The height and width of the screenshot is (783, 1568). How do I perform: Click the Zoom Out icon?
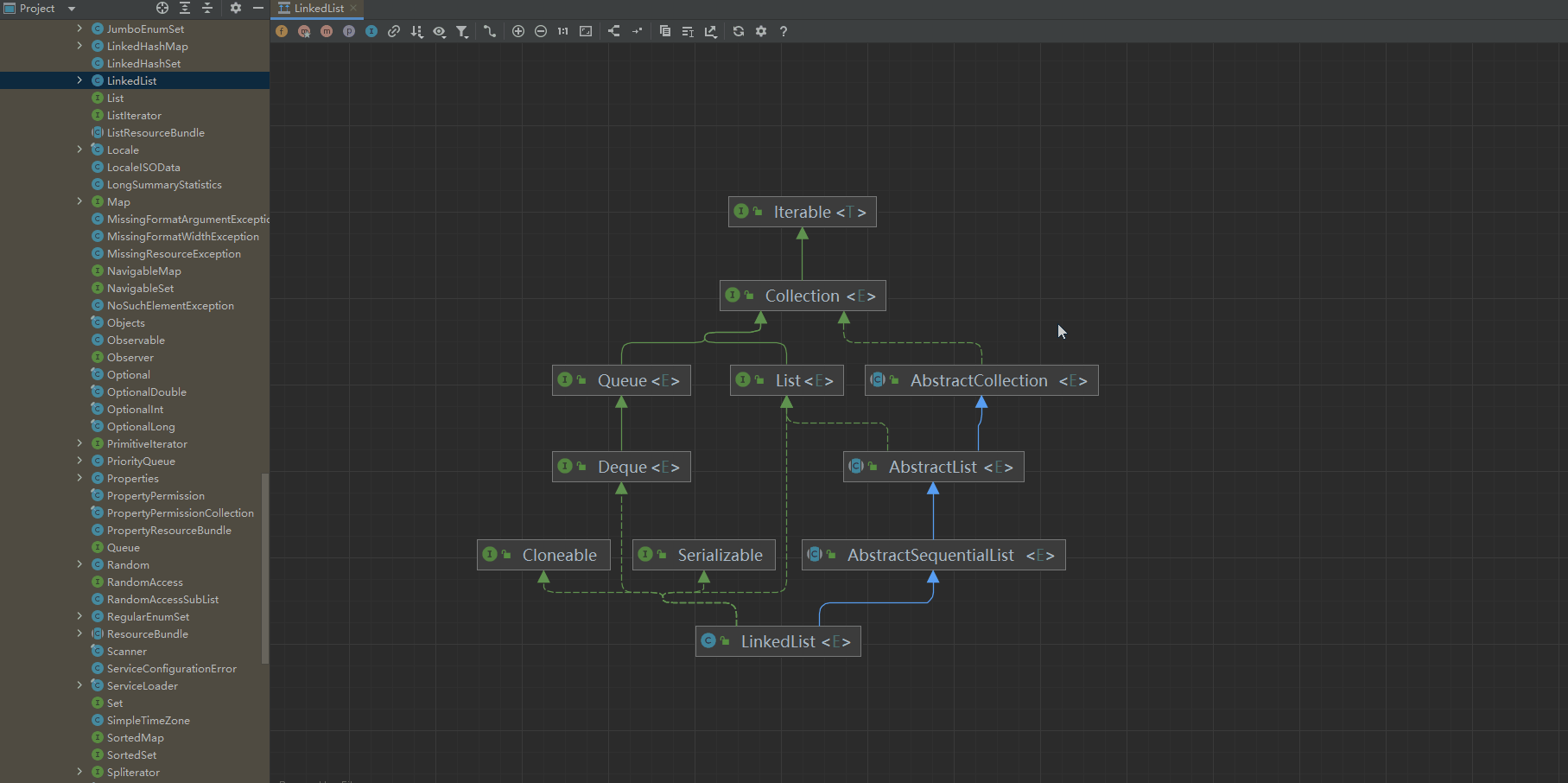point(541,31)
